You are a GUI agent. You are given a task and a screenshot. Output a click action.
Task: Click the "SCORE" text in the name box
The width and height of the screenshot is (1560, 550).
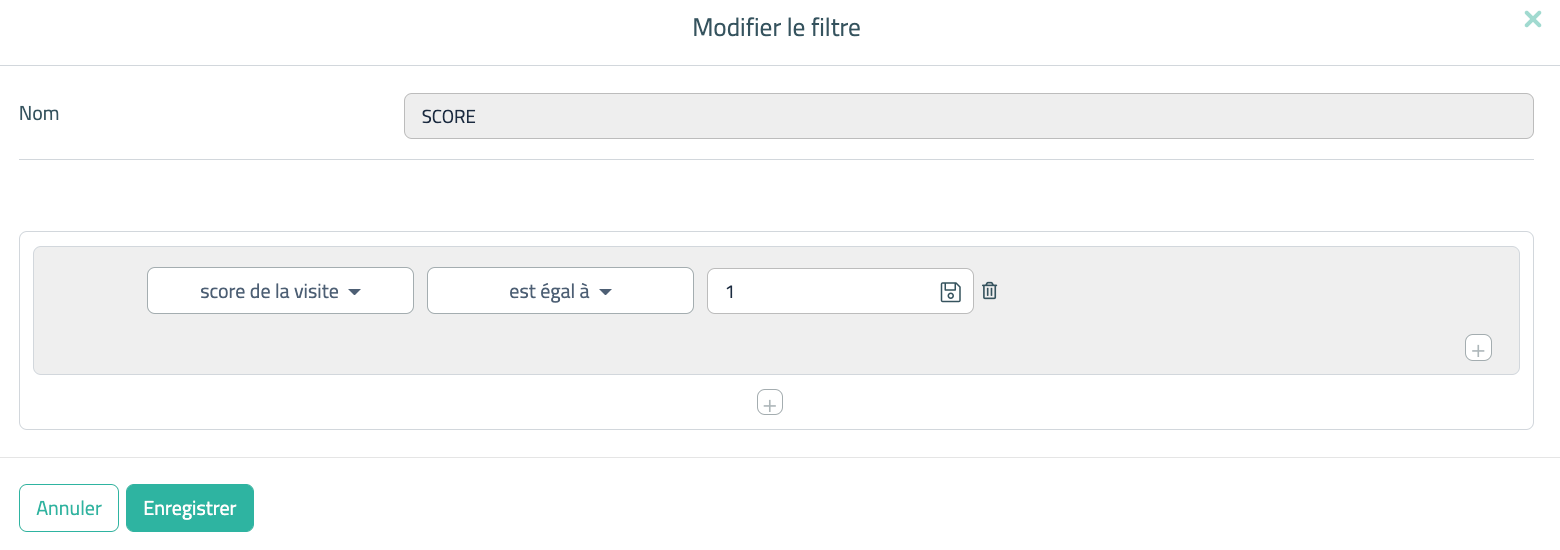coord(448,117)
